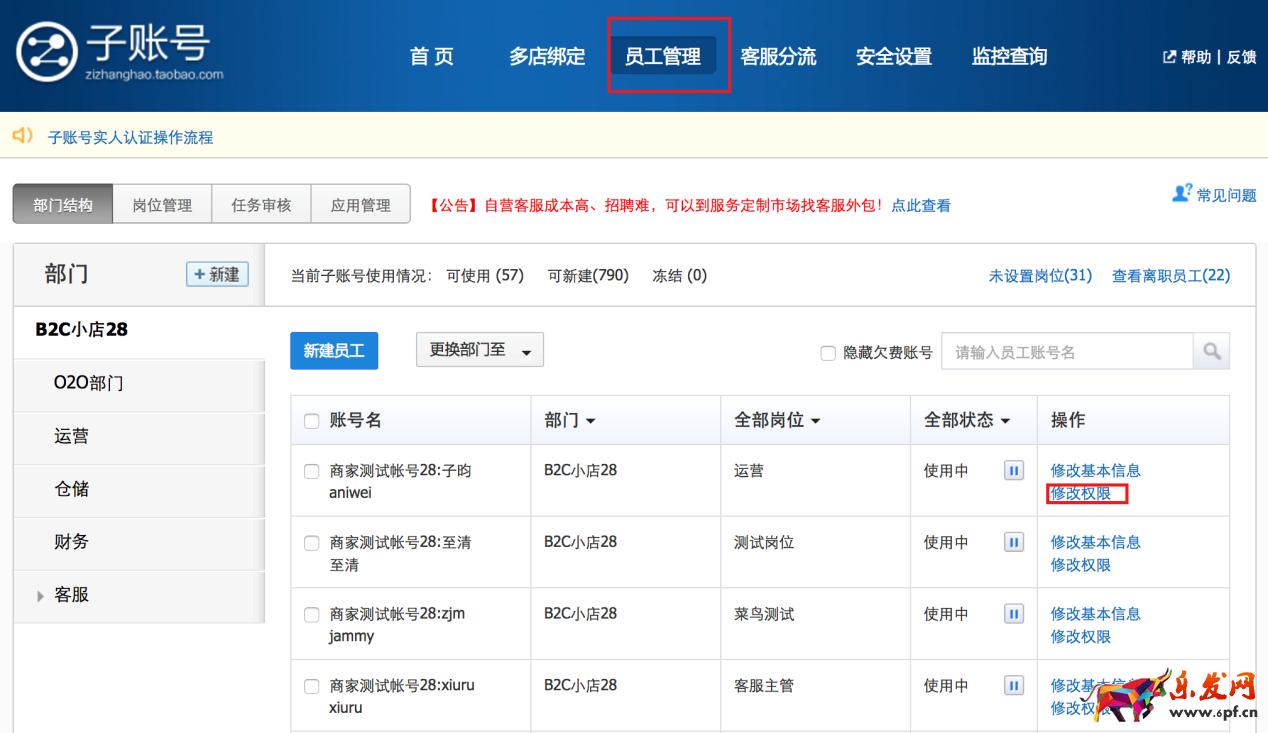Open 多店绑定 navigation item

point(547,56)
